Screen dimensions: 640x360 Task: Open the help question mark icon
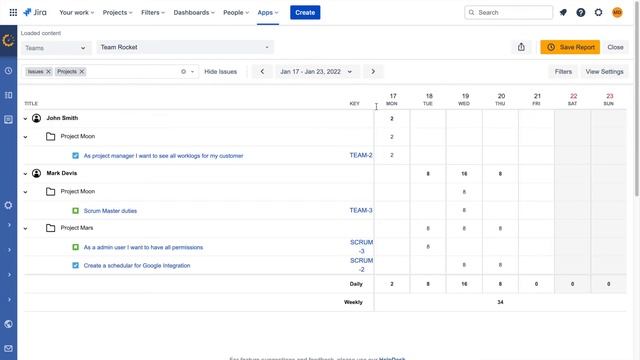tap(580, 13)
